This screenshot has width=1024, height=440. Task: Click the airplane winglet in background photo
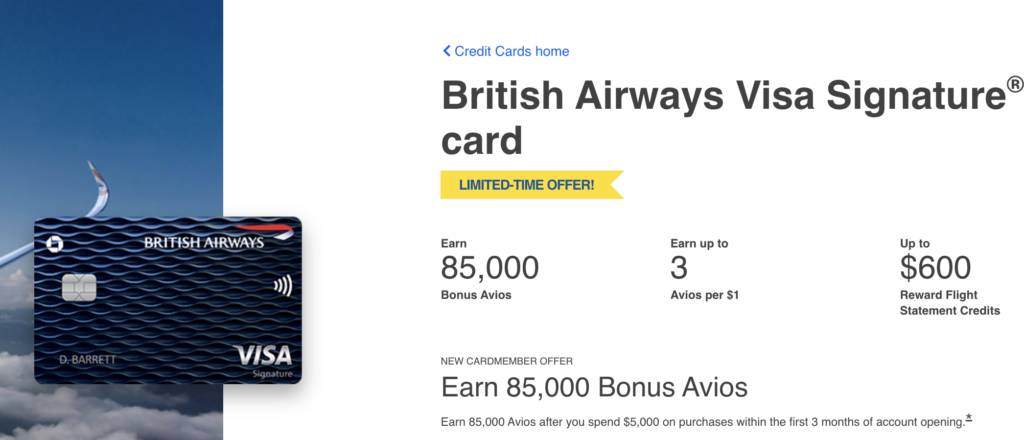(99, 189)
